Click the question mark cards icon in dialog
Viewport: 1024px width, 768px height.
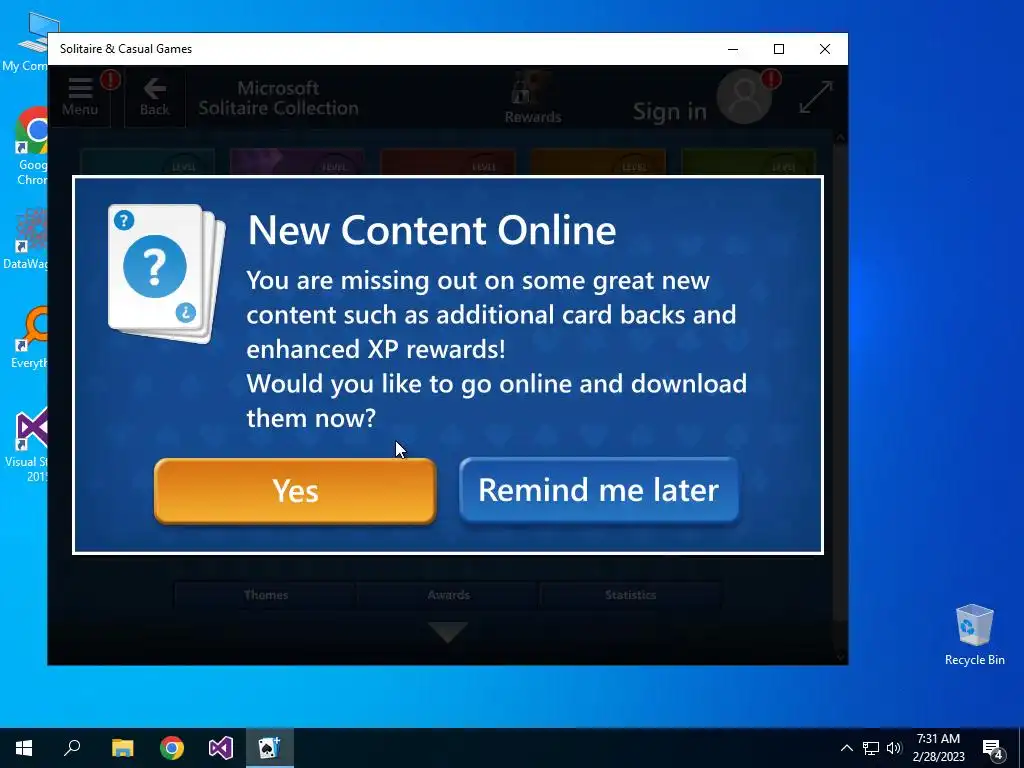coord(167,273)
